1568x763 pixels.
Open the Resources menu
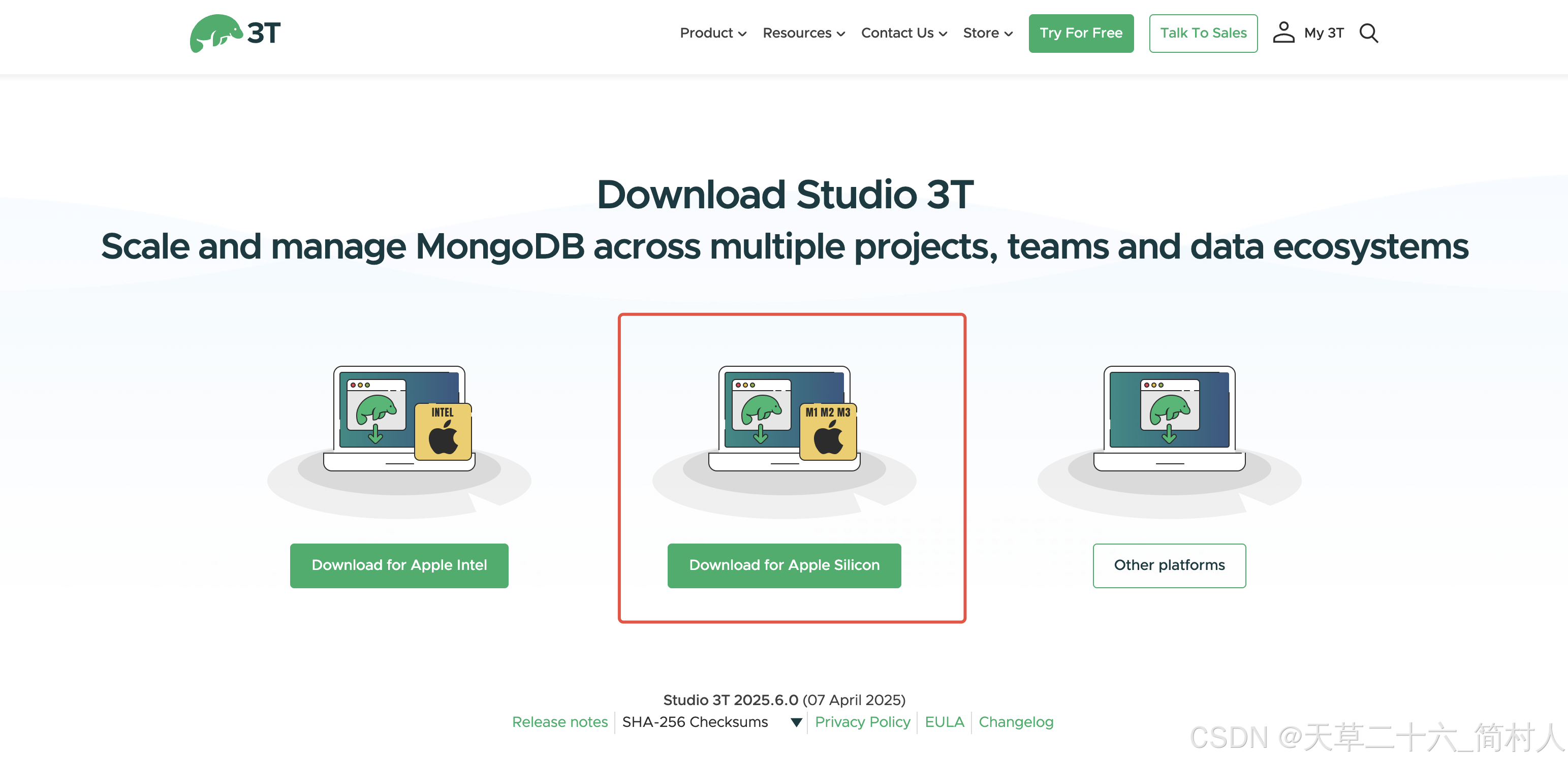point(803,33)
